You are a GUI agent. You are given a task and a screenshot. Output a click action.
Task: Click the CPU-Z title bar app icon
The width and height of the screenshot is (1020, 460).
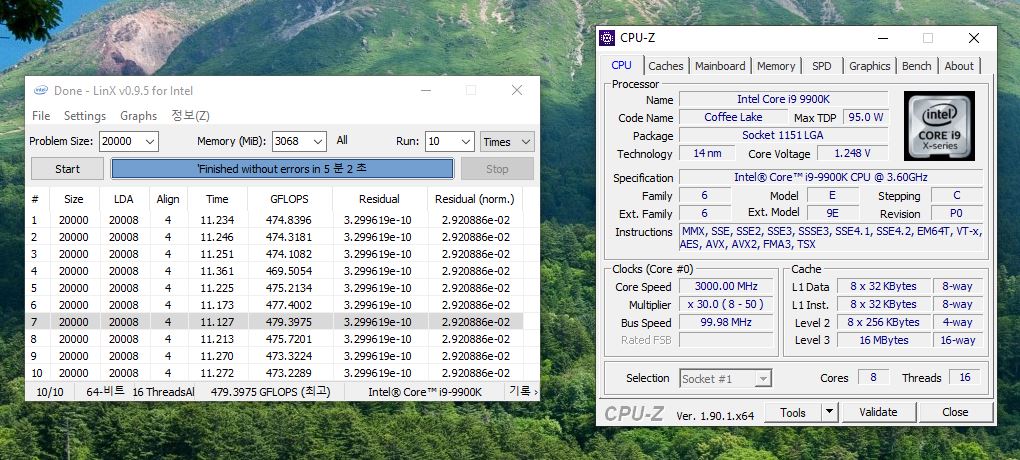pyautogui.click(x=607, y=38)
